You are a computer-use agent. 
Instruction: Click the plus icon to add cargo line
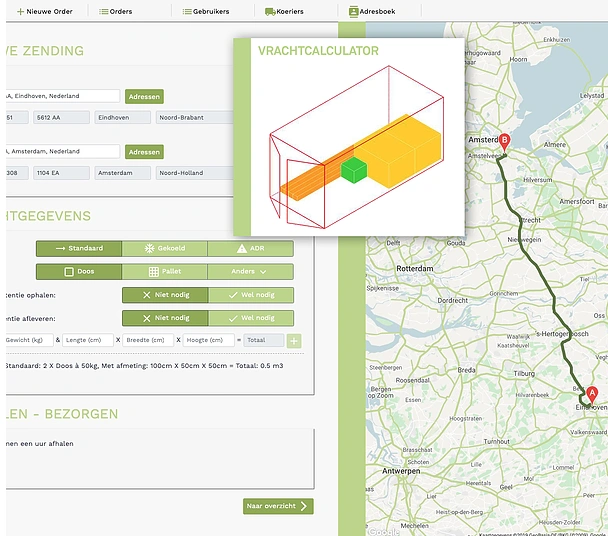(x=294, y=341)
